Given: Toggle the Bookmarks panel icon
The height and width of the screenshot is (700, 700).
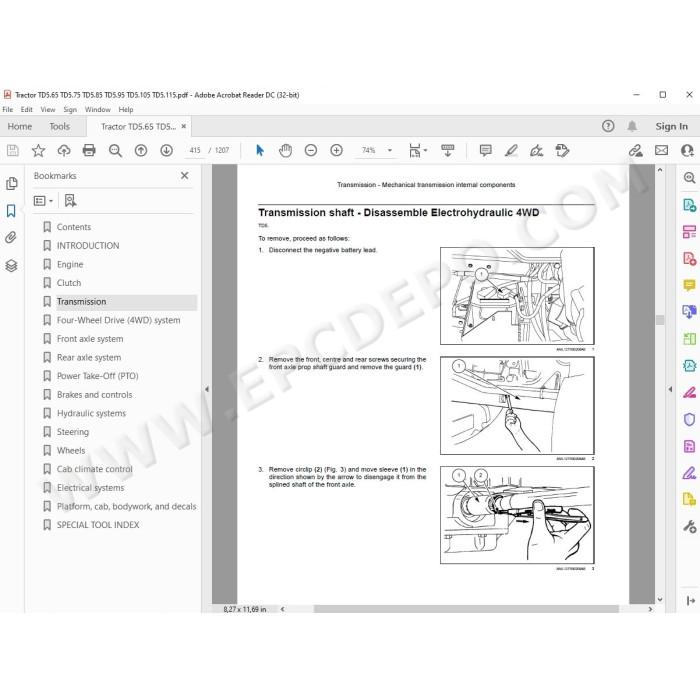Looking at the screenshot, I should [11, 211].
